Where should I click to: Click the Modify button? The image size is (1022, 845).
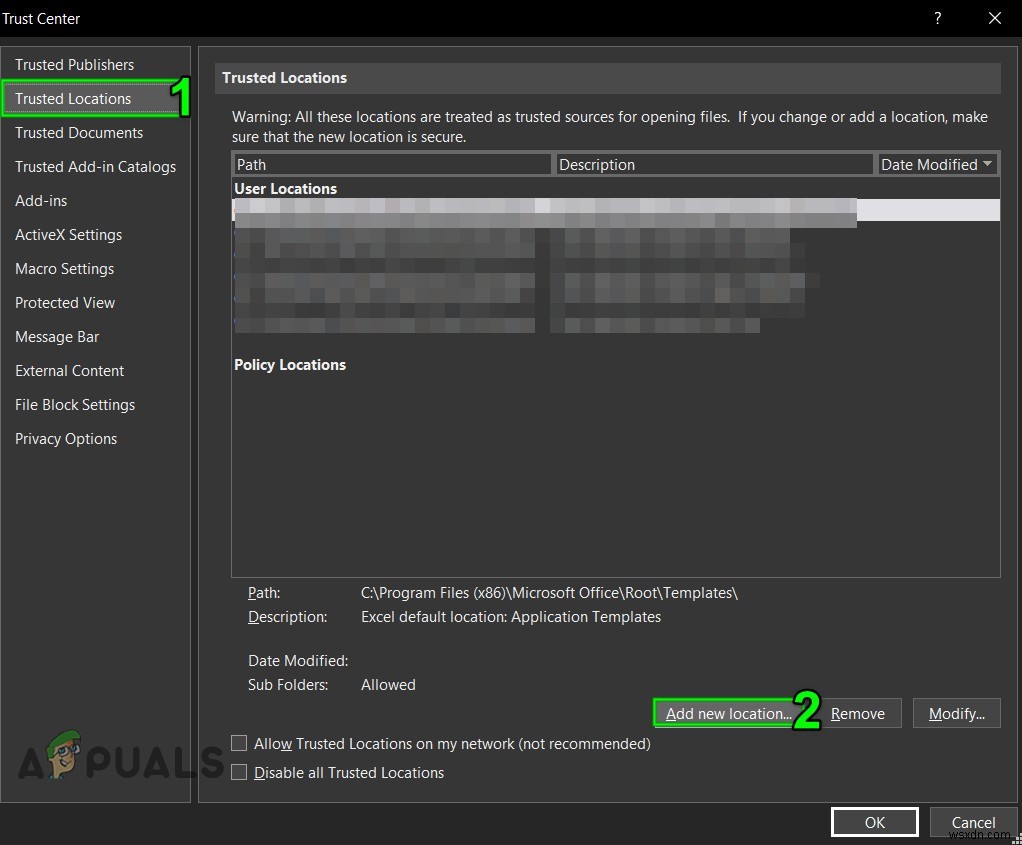coord(956,713)
